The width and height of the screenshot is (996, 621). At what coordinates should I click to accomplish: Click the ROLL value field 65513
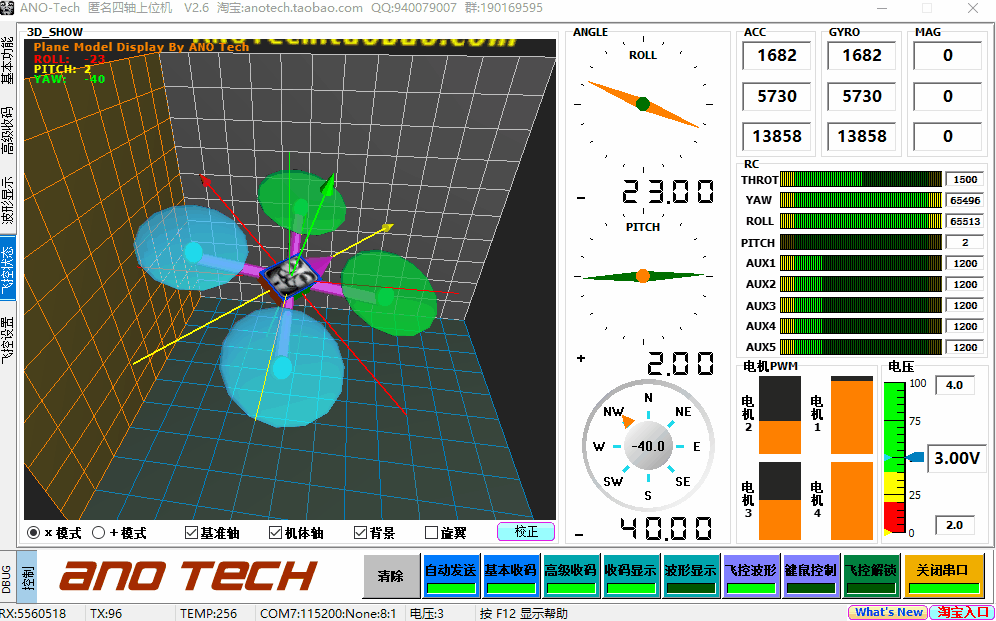click(x=964, y=222)
